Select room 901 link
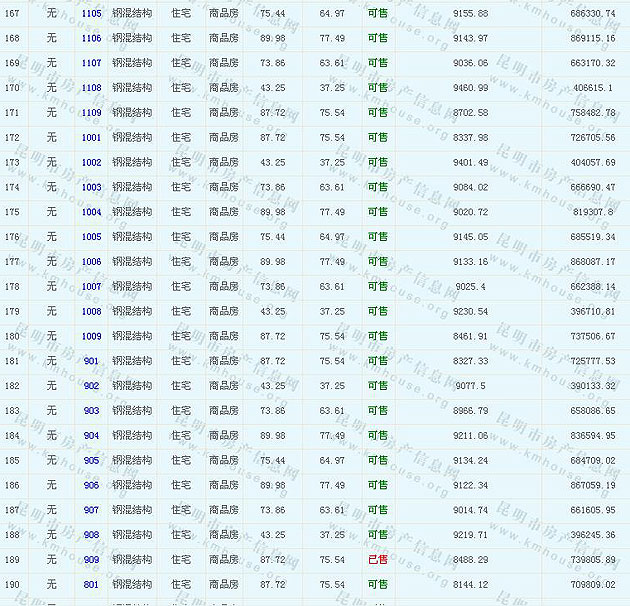This screenshot has height=606, width=630. pyautogui.click(x=91, y=361)
